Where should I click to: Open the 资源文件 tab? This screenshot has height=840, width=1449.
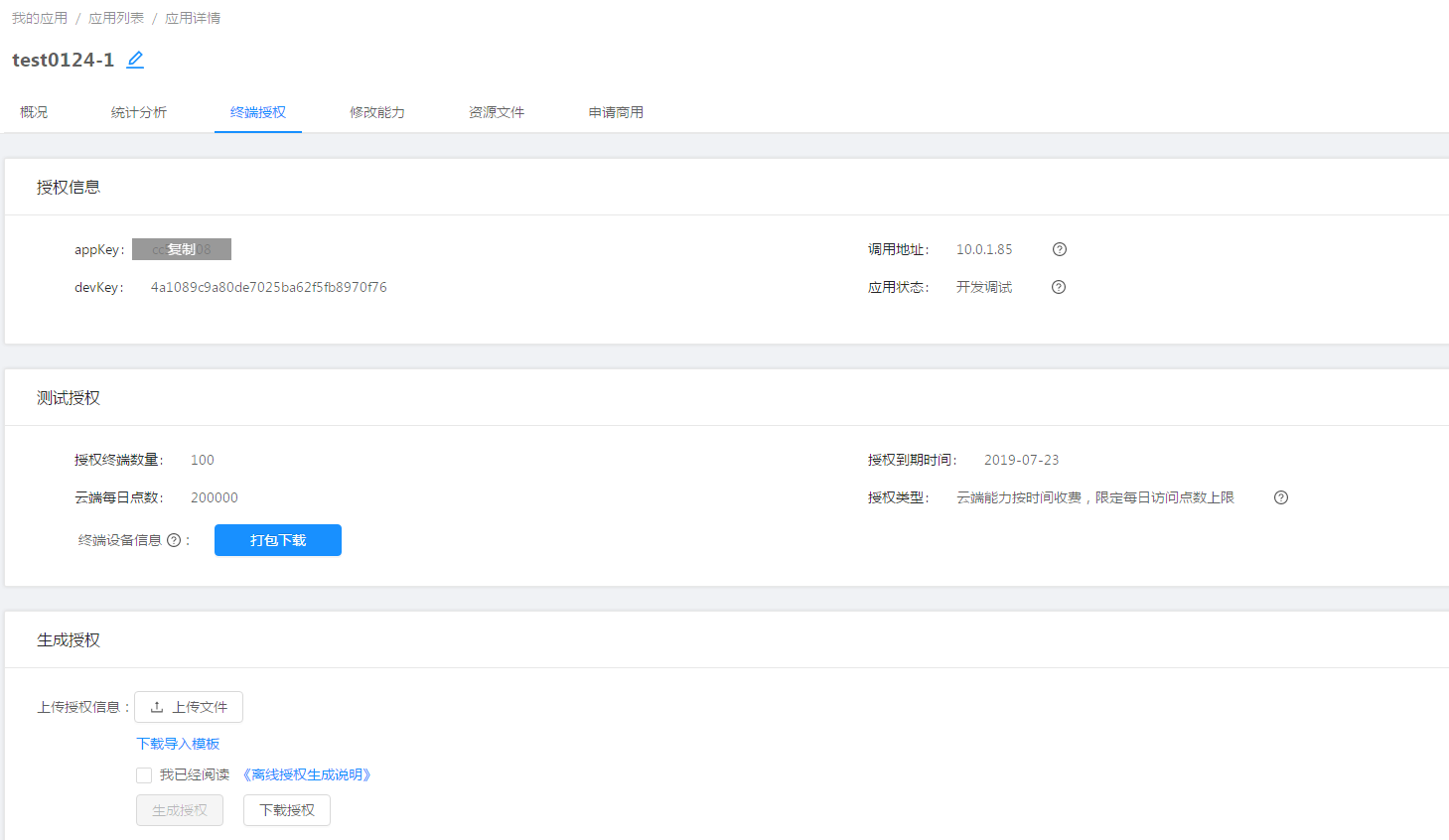[x=497, y=112]
